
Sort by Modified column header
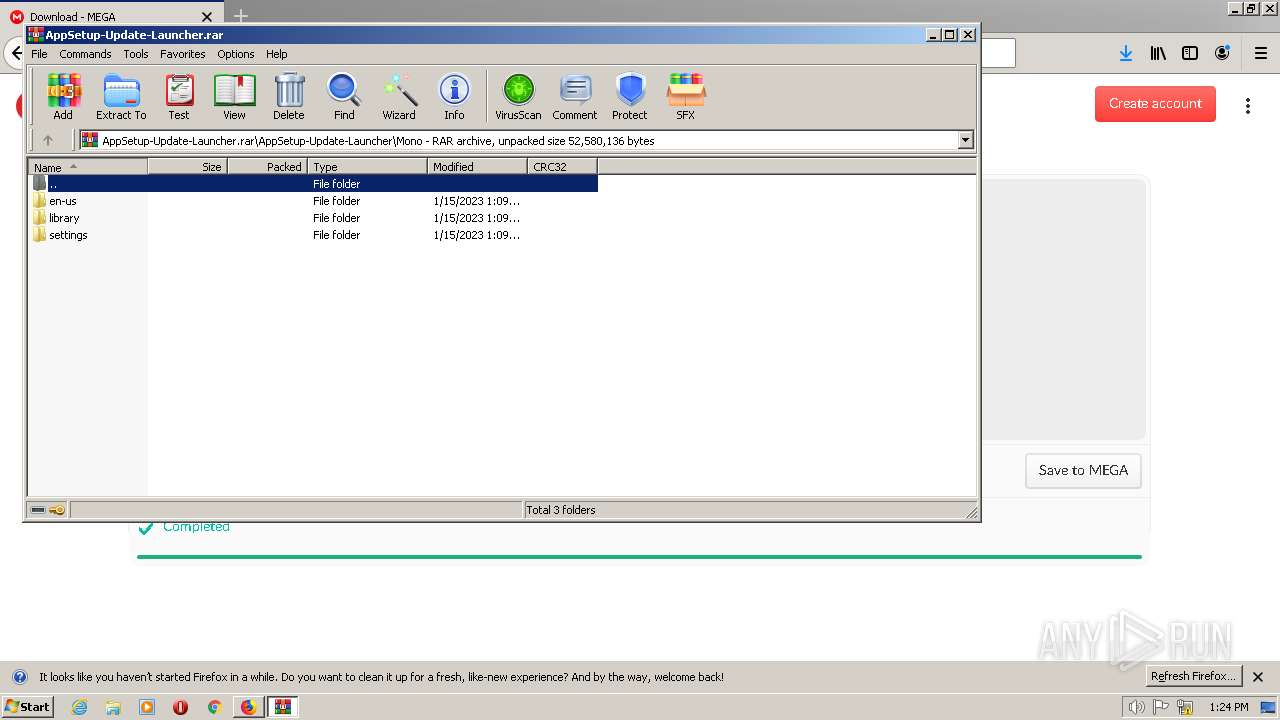[478, 167]
